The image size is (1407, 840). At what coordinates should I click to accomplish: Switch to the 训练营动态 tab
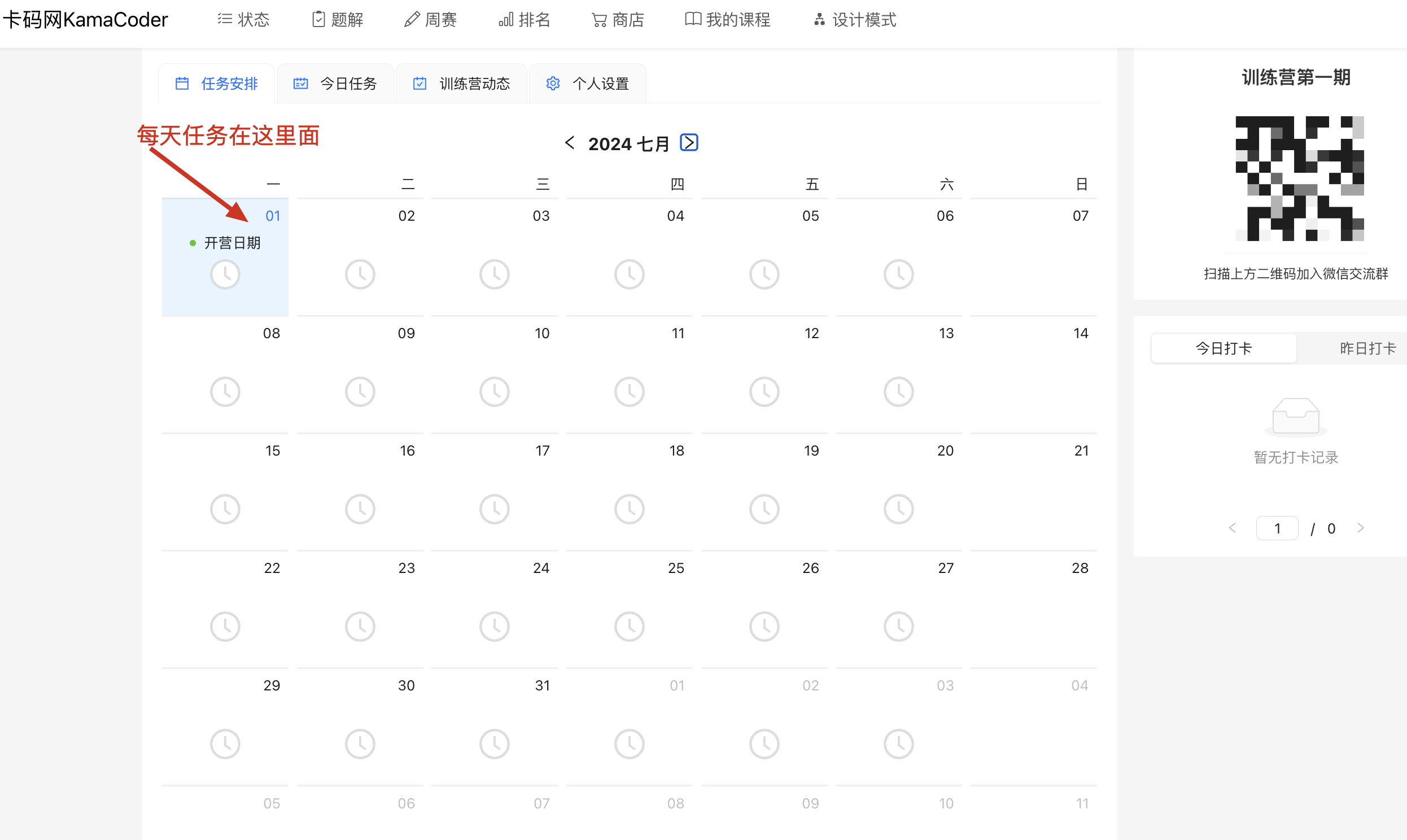(x=461, y=84)
